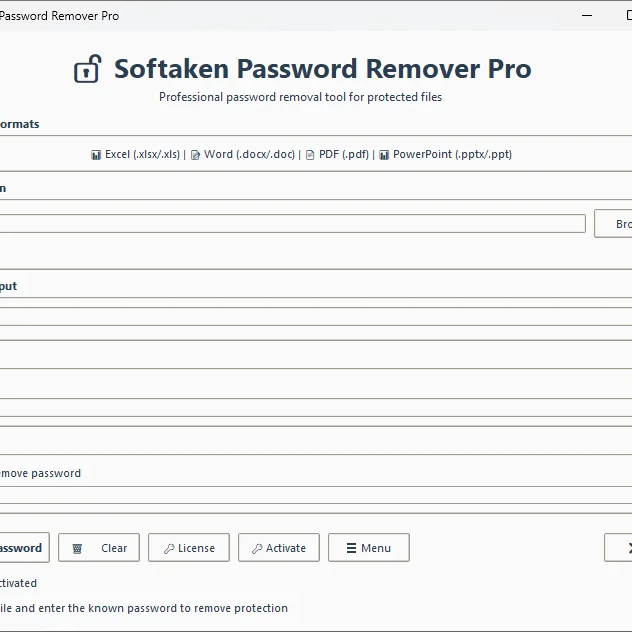Click the professional password removal tool subtitle
Image resolution: width=632 pixels, height=632 pixels.
300,97
